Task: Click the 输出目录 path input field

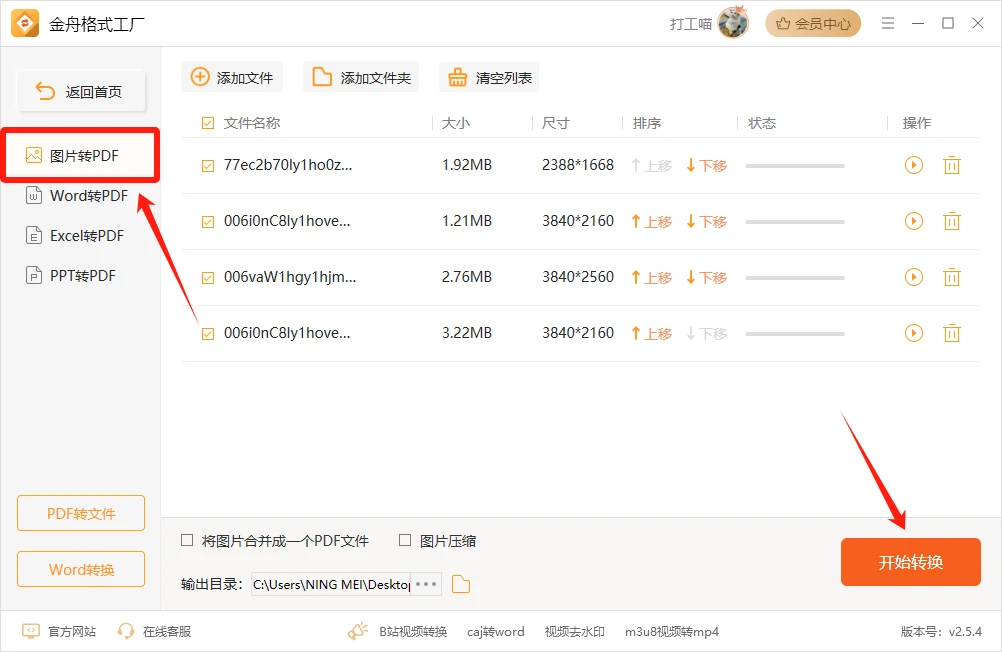Action: [x=331, y=584]
